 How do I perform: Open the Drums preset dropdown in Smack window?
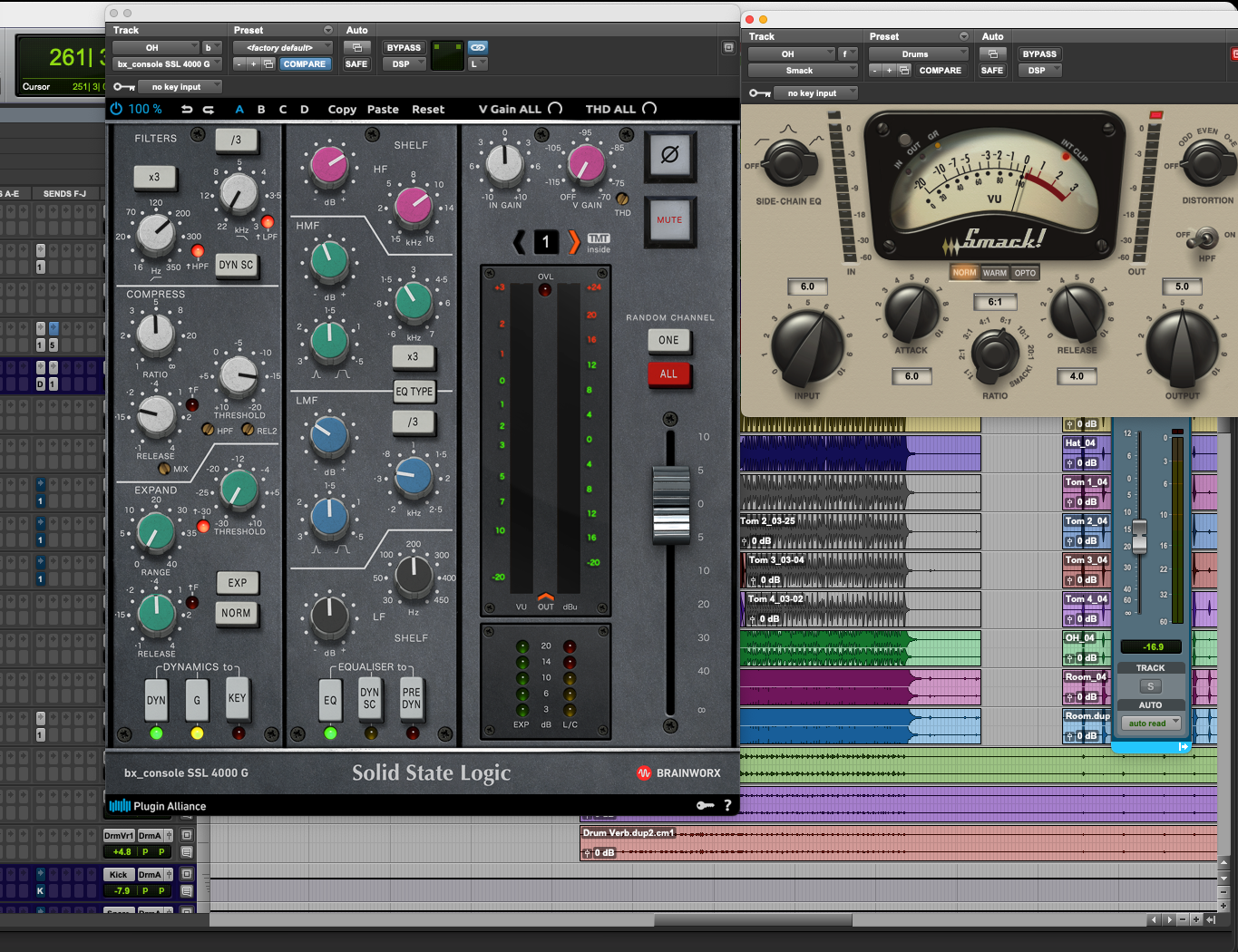[x=919, y=53]
